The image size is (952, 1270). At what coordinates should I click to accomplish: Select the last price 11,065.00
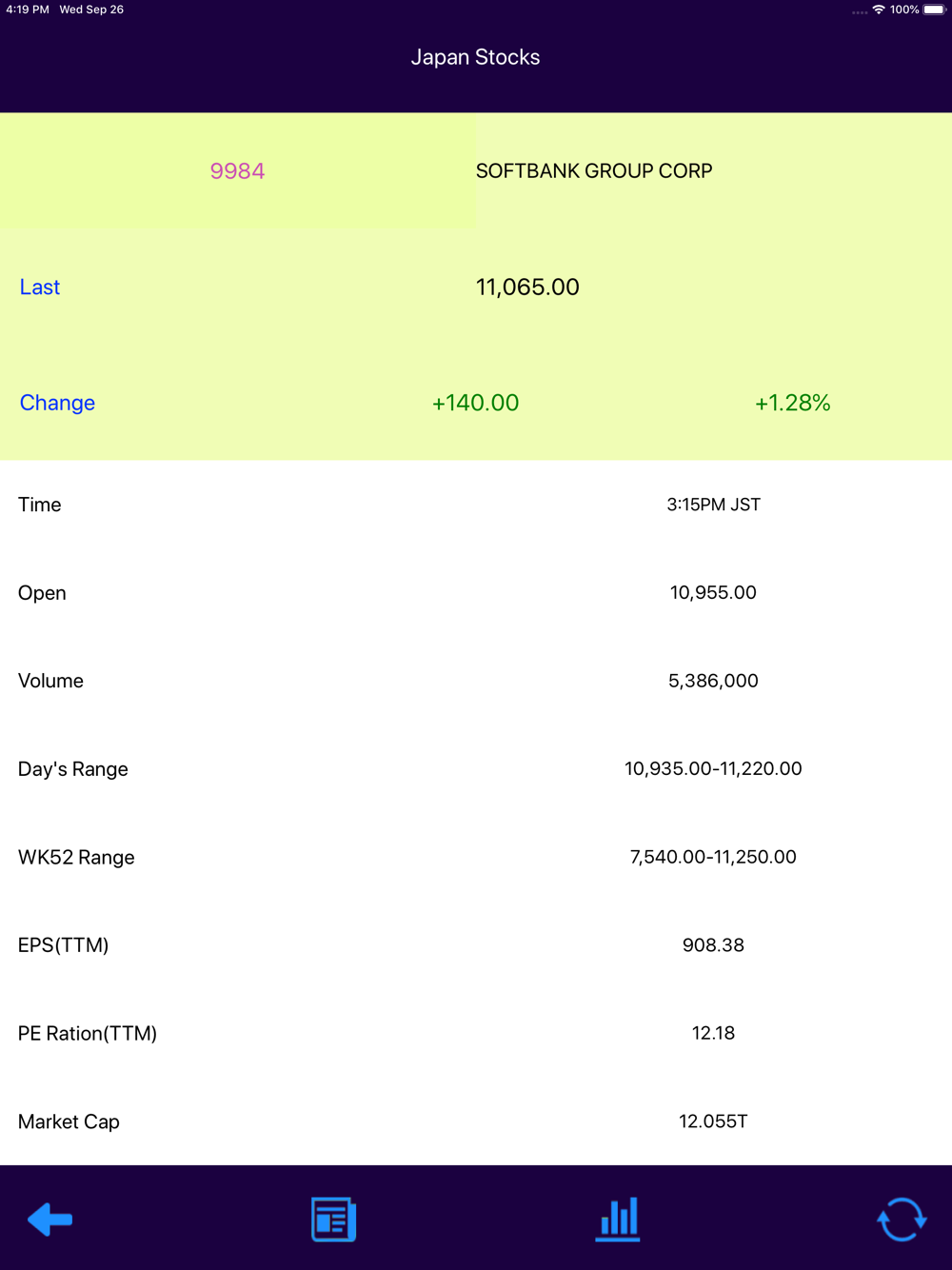[x=527, y=288]
